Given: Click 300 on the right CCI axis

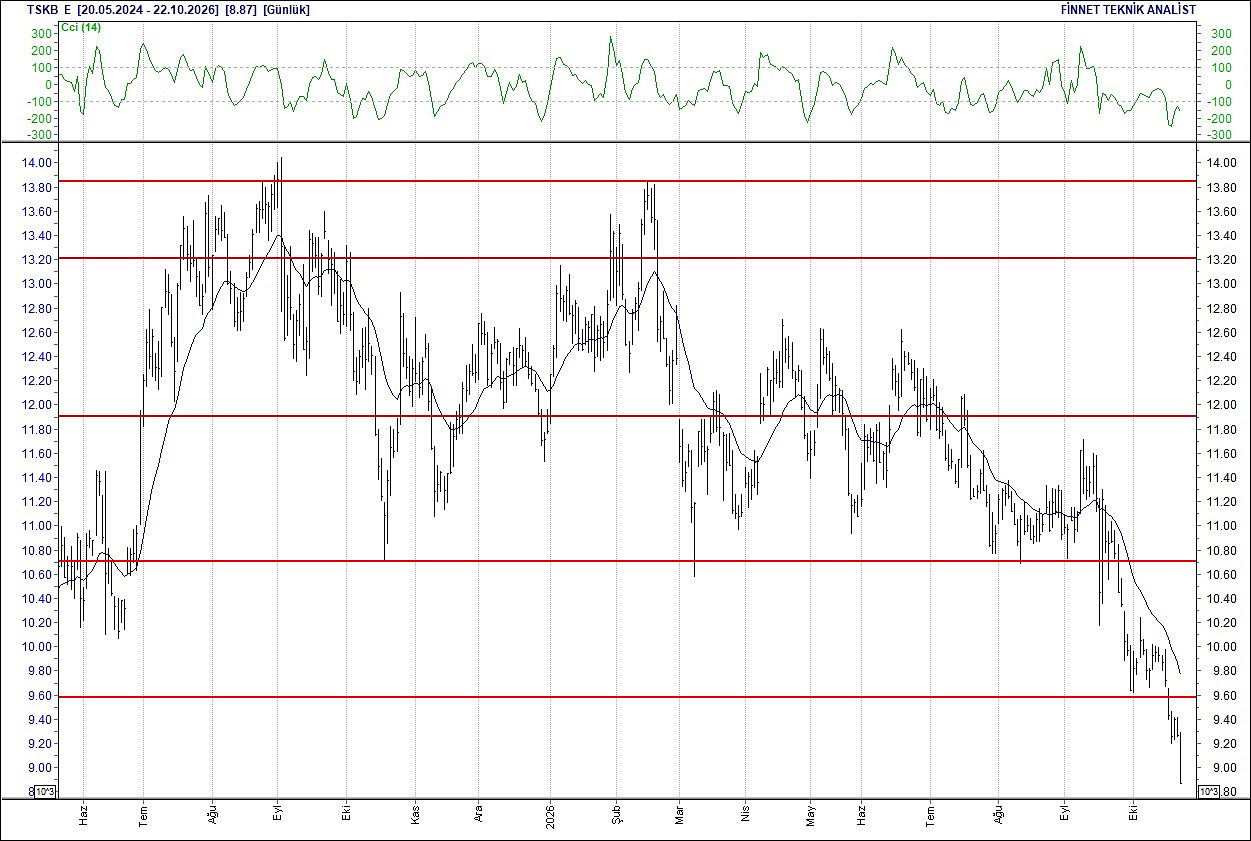Looking at the screenshot, I should pyautogui.click(x=1221, y=34).
